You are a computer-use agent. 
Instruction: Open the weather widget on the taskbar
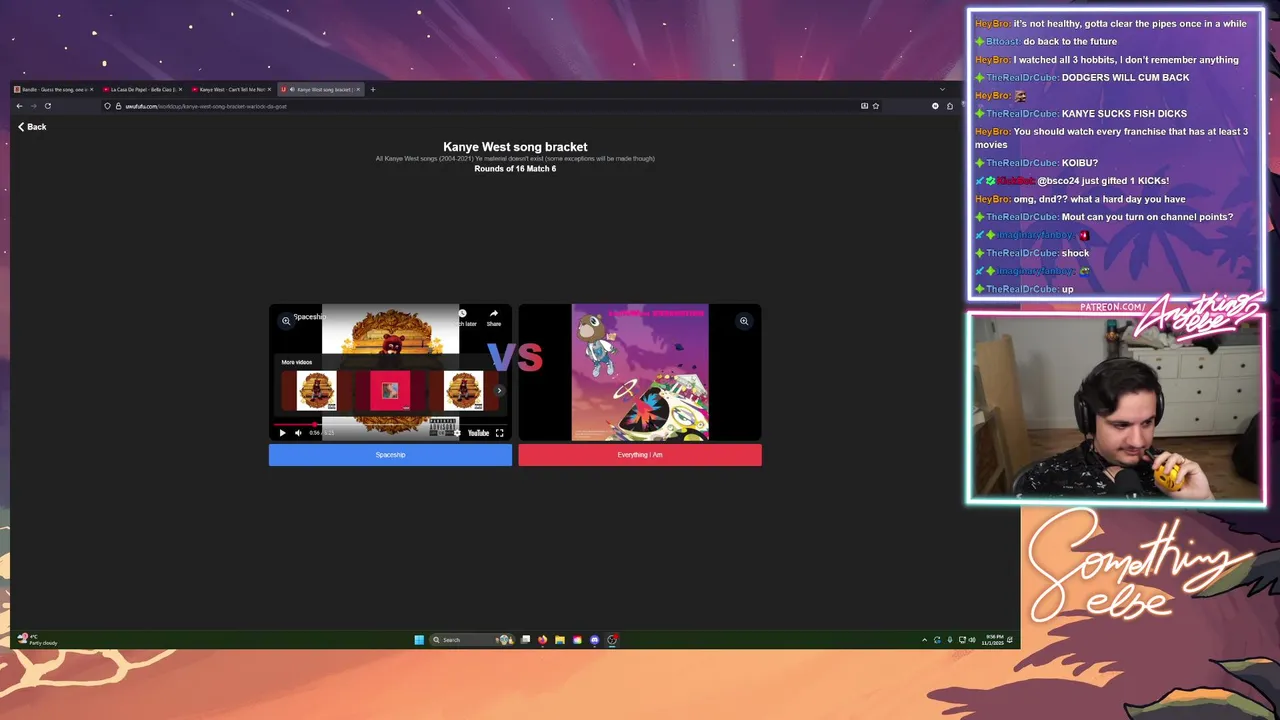pyautogui.click(x=38, y=640)
